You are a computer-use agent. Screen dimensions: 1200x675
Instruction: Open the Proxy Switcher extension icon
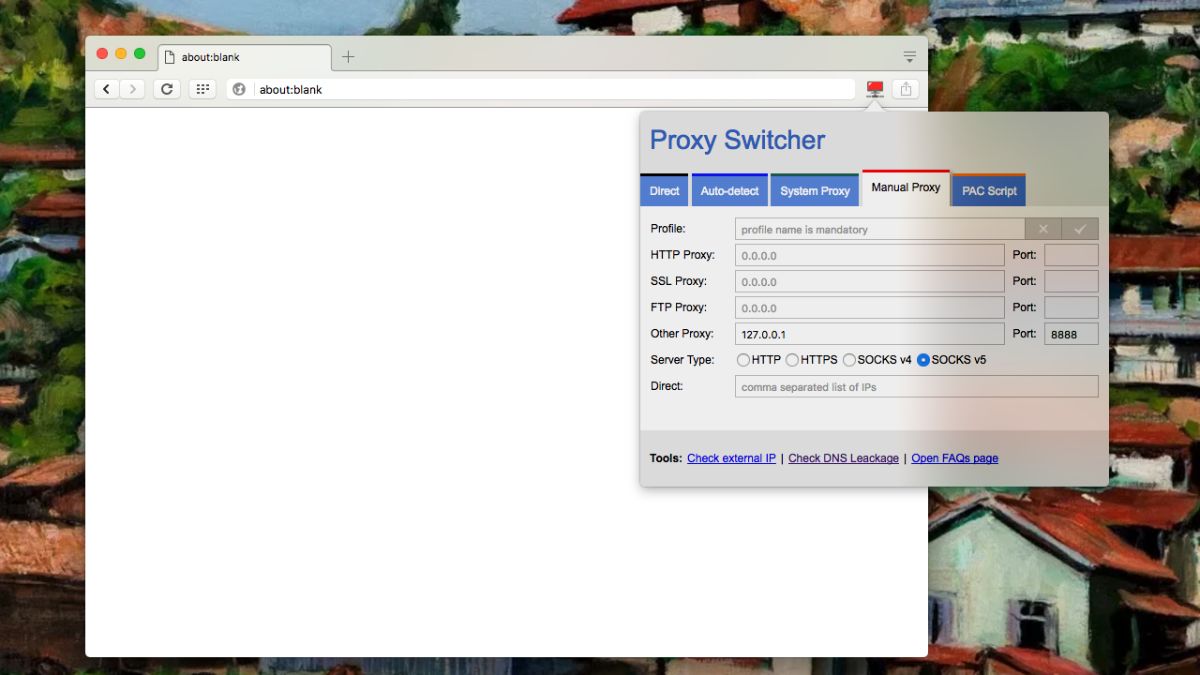(x=873, y=89)
